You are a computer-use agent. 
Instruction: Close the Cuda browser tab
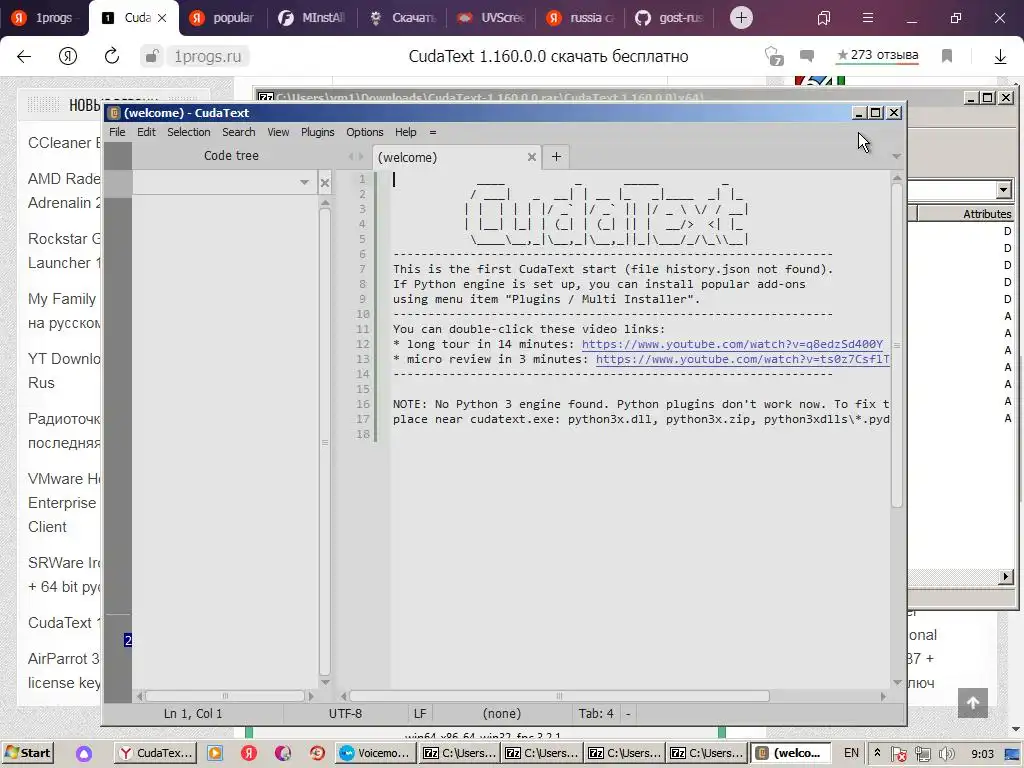click(162, 18)
